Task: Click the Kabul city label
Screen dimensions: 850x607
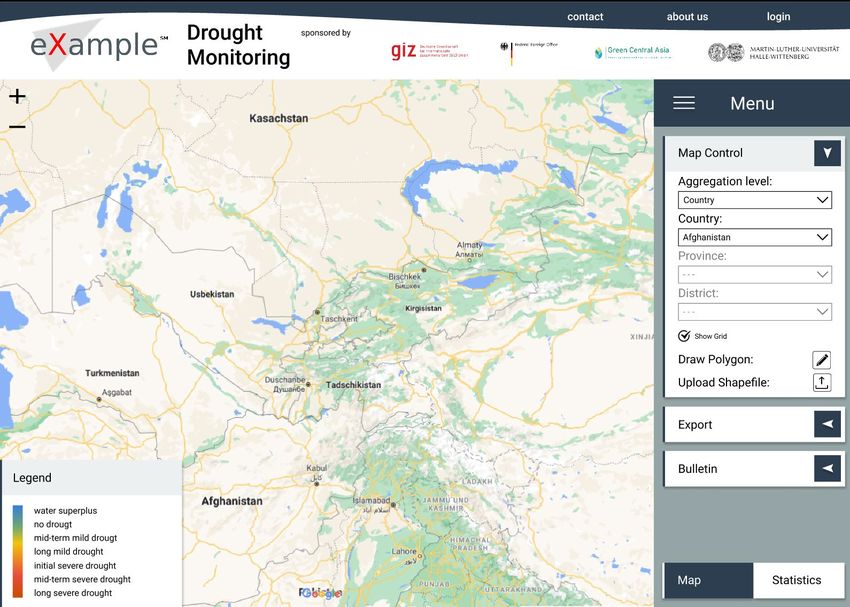Action: [x=317, y=472]
